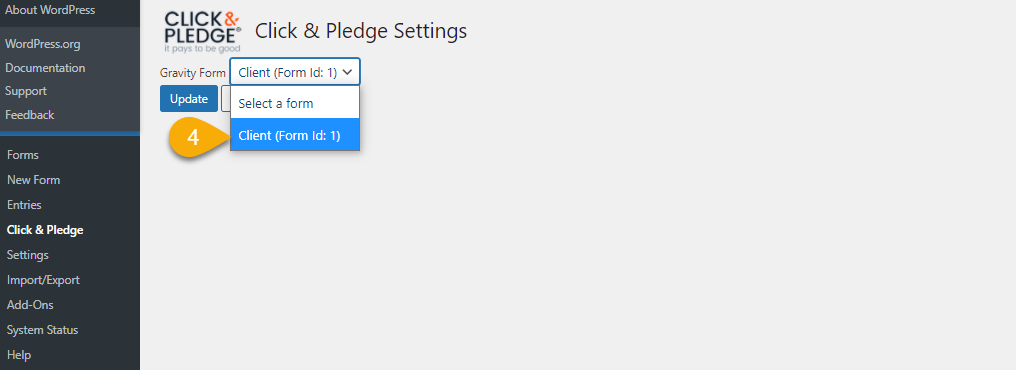The width and height of the screenshot is (1016, 370).
Task: Go to Documentation in sidebar
Action: (45, 67)
